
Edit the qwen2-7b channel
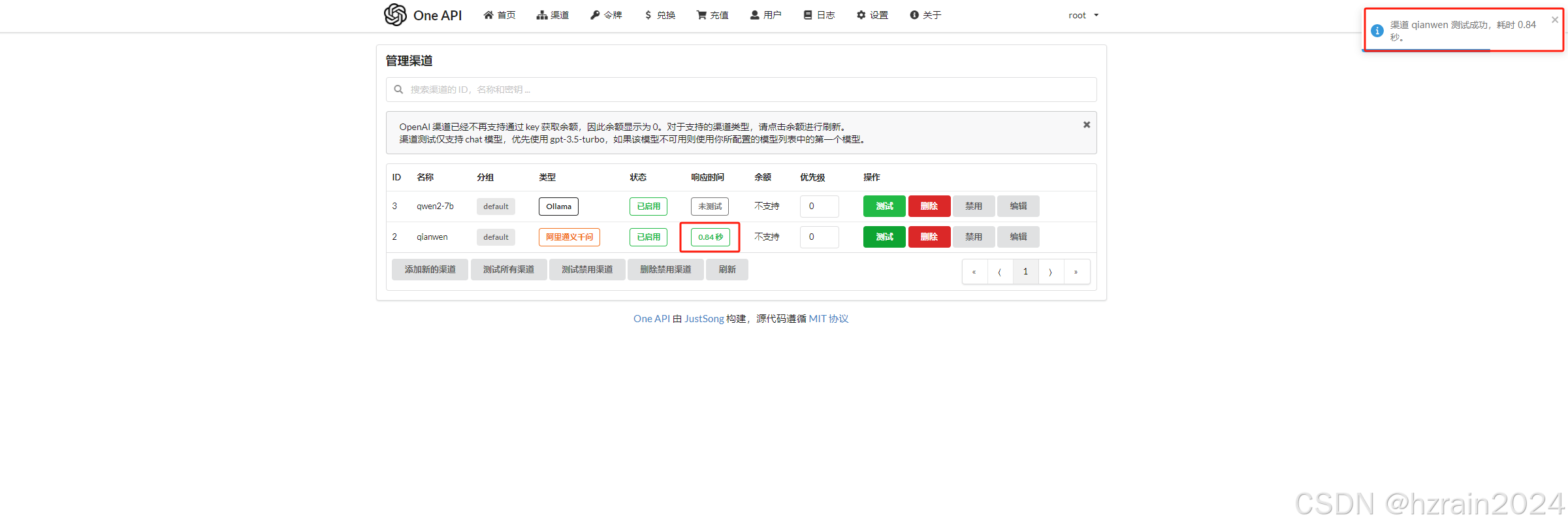[x=1018, y=206]
